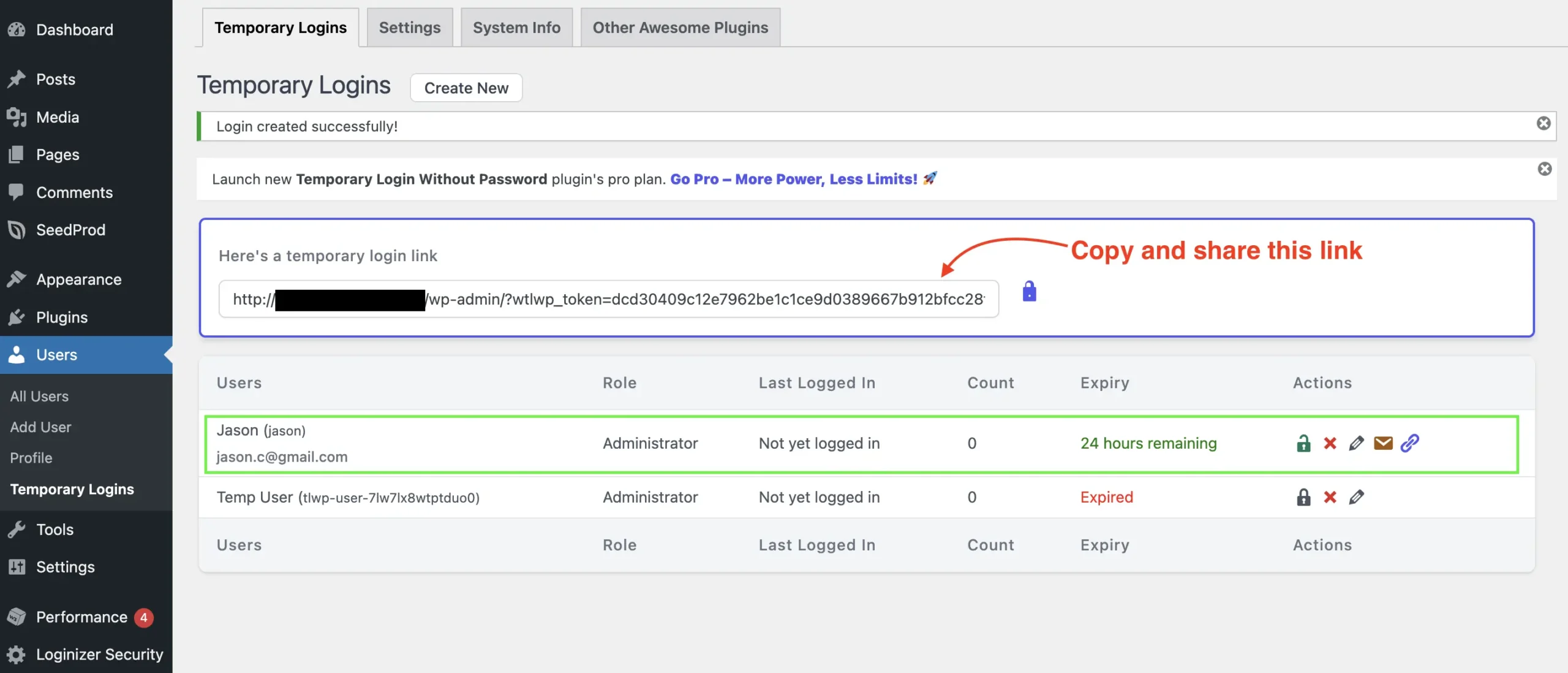Select the temporary login URL field
The width and height of the screenshot is (1568, 673).
608,299
